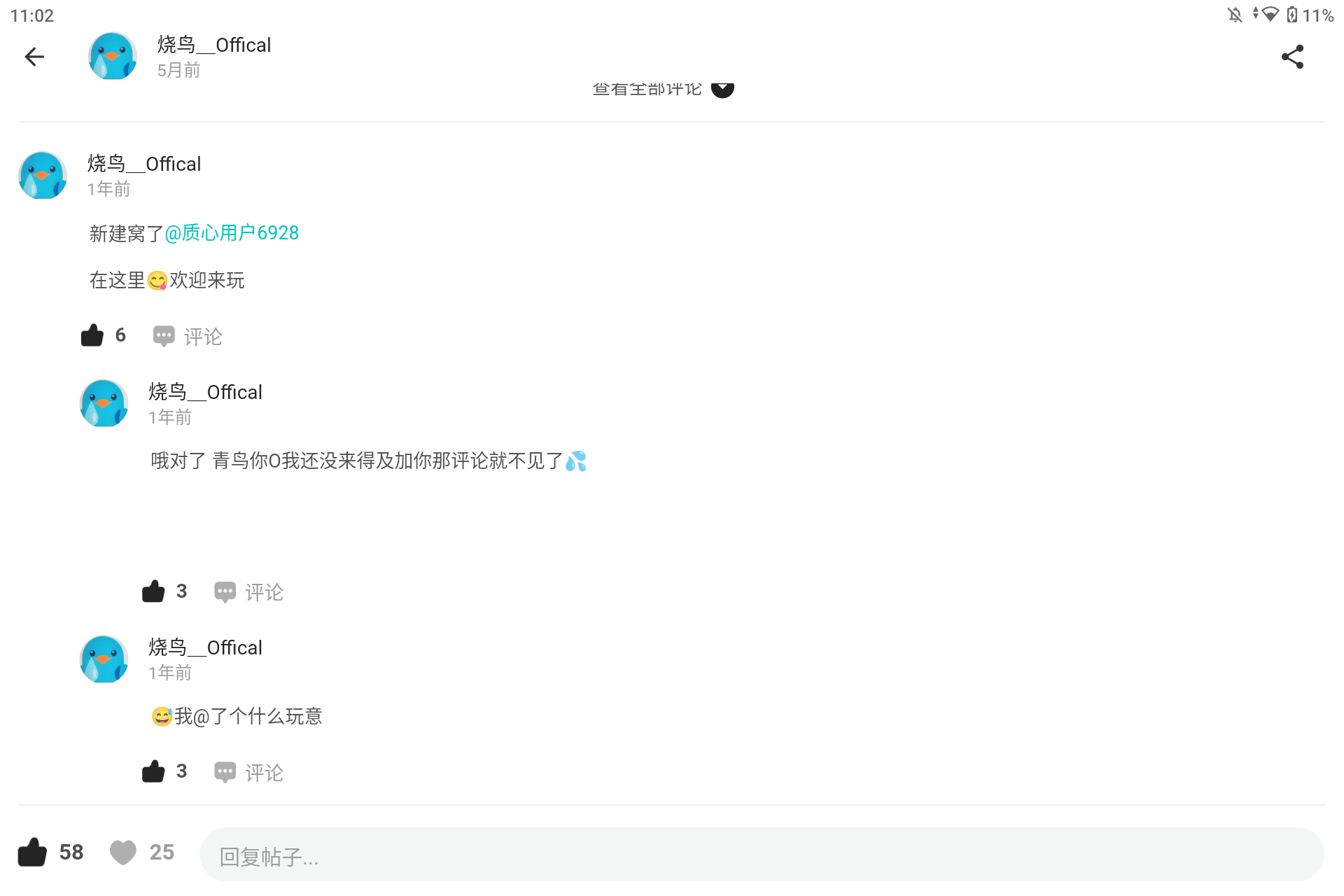Like the post with 58 likes
Screen dimensions: 1344x896
coord(32,852)
